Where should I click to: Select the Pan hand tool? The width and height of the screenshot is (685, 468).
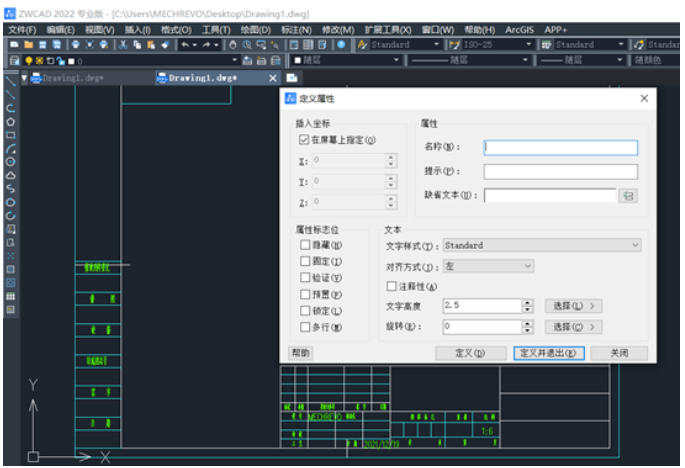point(233,45)
